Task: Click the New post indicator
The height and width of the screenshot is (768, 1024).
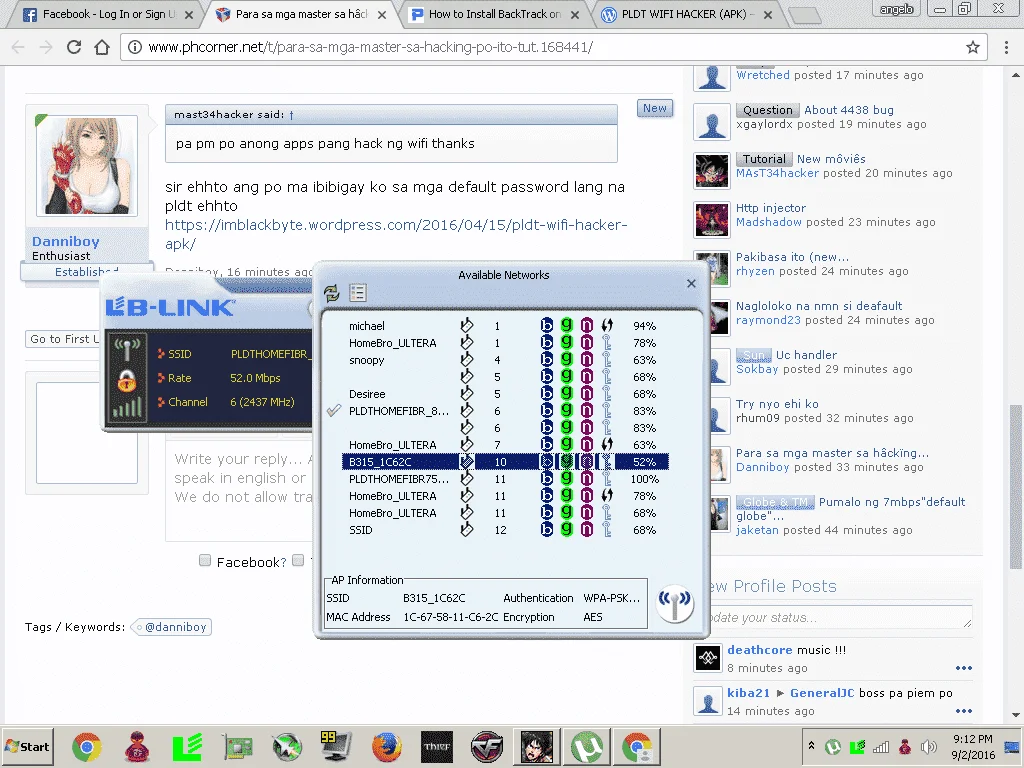Action: (654, 108)
